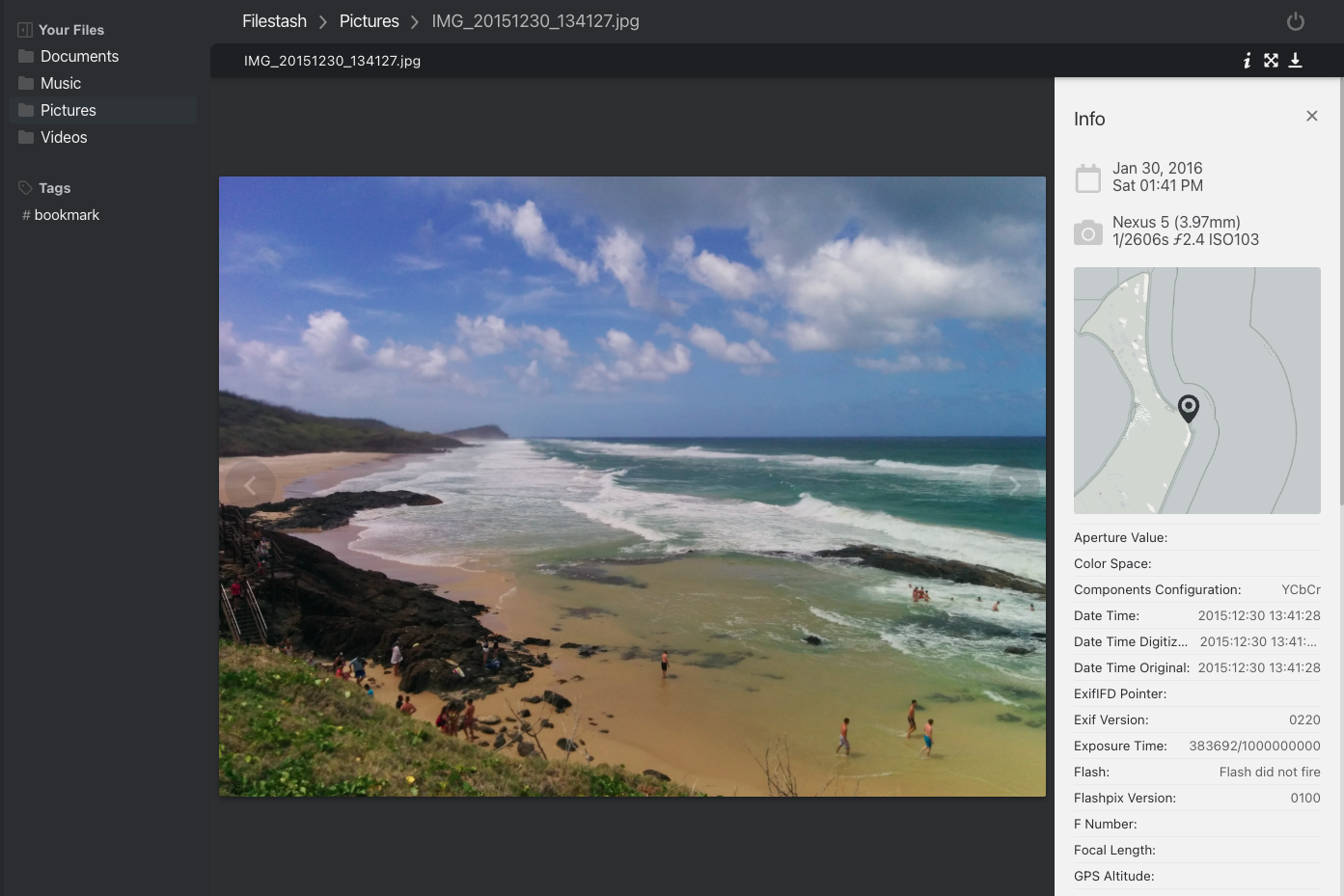Click the power logout icon
This screenshot has width=1344, height=896.
click(1296, 21)
